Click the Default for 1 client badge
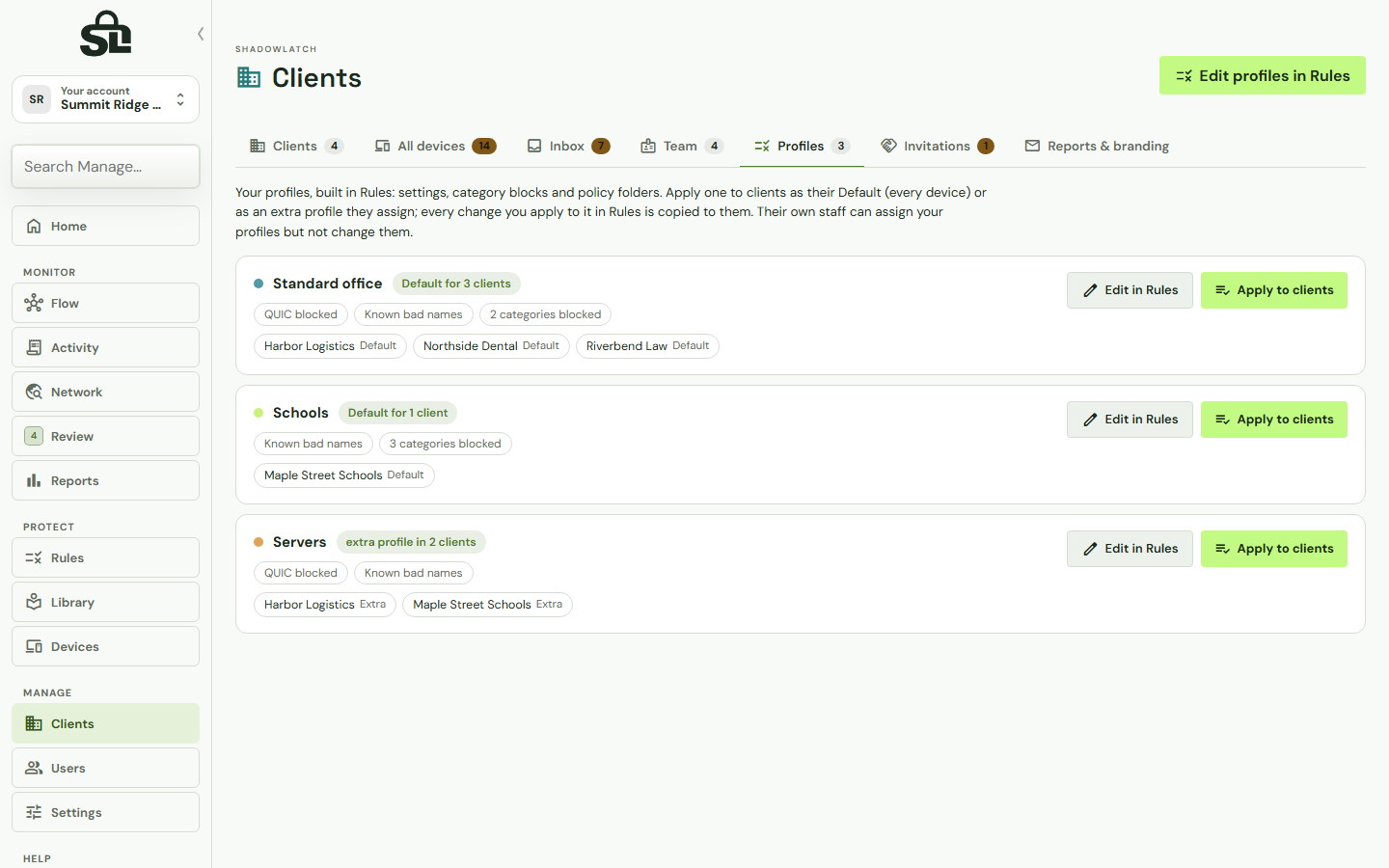Image resolution: width=1389 pixels, height=868 pixels. 397,413
